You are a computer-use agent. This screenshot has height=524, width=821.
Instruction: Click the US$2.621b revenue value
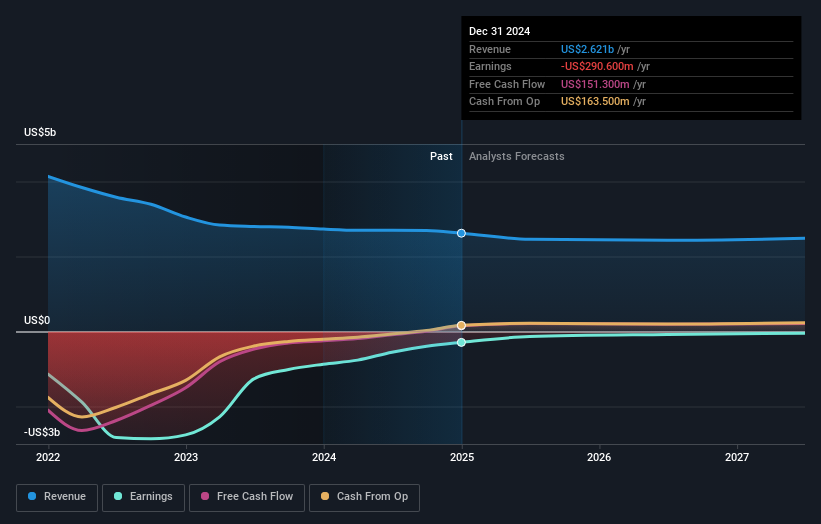587,49
